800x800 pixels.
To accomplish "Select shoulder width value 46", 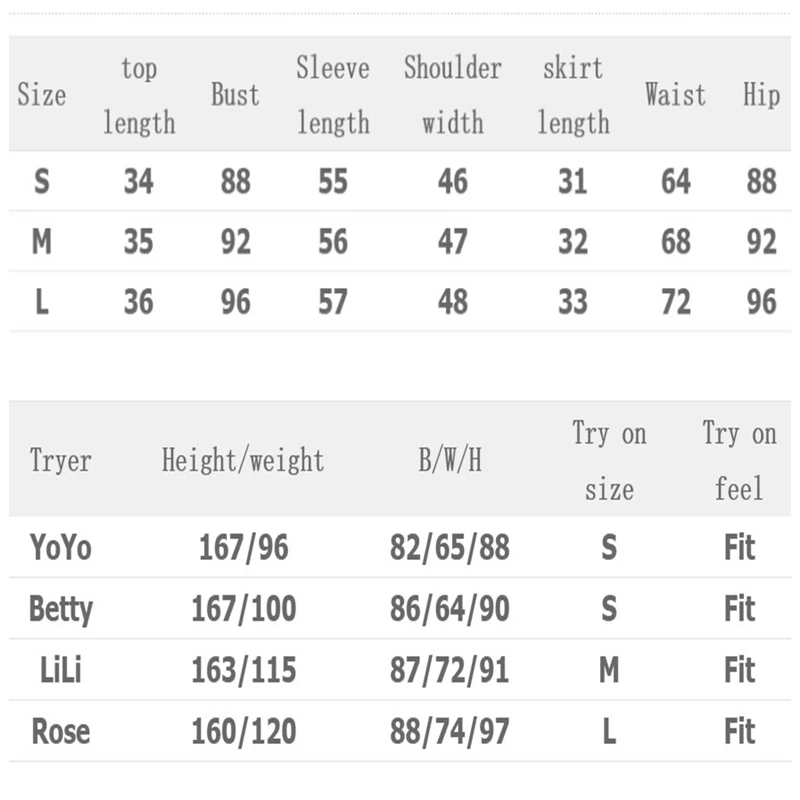I will 453,181.
